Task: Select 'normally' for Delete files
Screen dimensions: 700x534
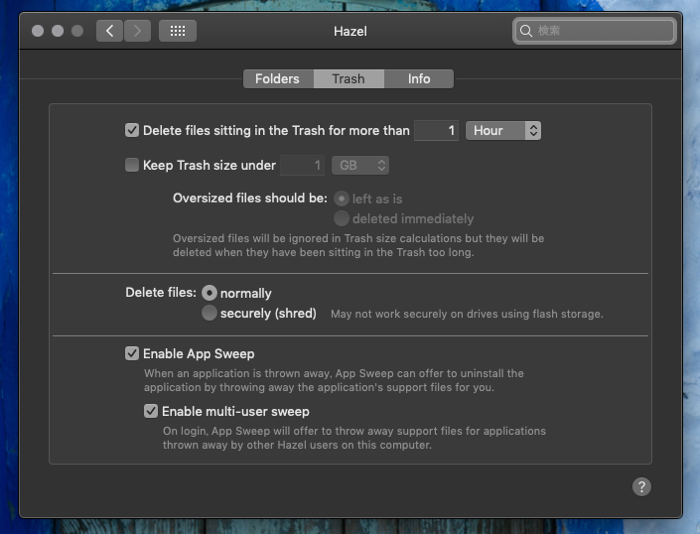Action: [x=209, y=293]
